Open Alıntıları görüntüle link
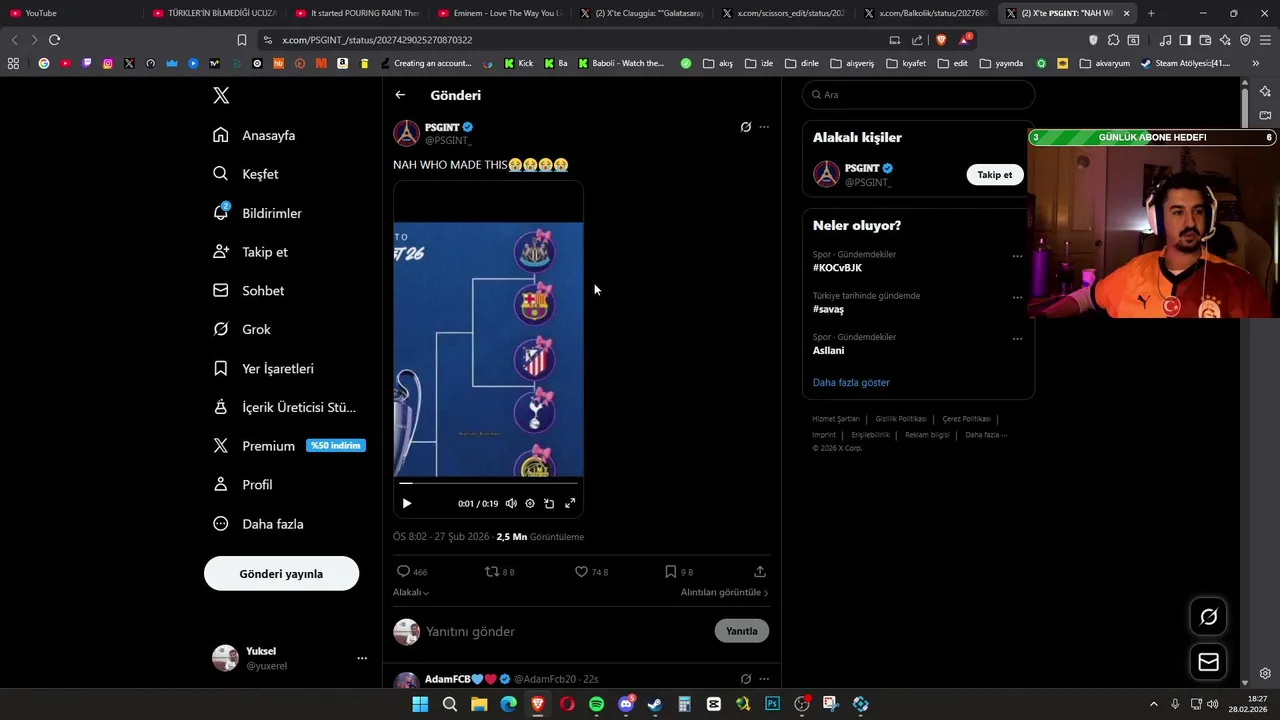Image resolution: width=1280 pixels, height=720 pixels. pyautogui.click(x=724, y=592)
